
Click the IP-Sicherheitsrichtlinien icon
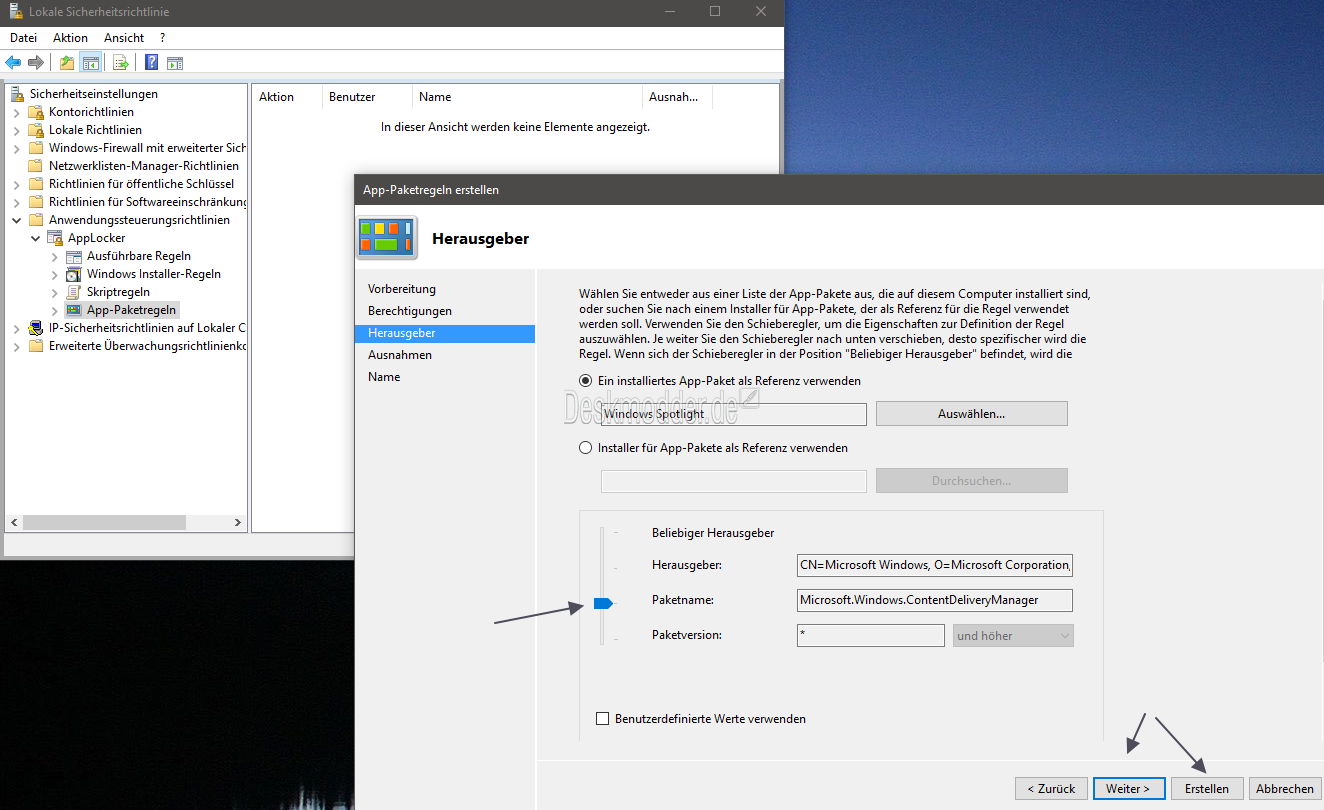point(36,328)
